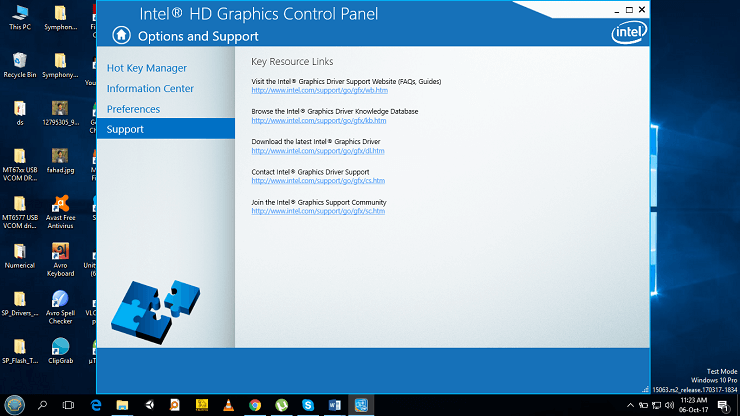
Task: Open the Start menu button
Action: coord(15,405)
